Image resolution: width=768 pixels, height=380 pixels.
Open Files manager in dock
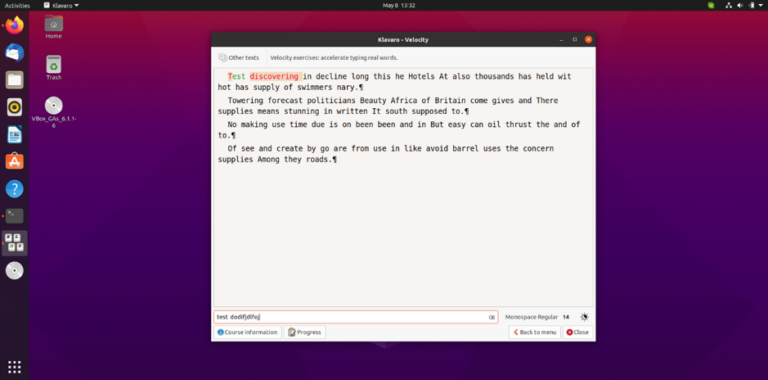click(14, 80)
